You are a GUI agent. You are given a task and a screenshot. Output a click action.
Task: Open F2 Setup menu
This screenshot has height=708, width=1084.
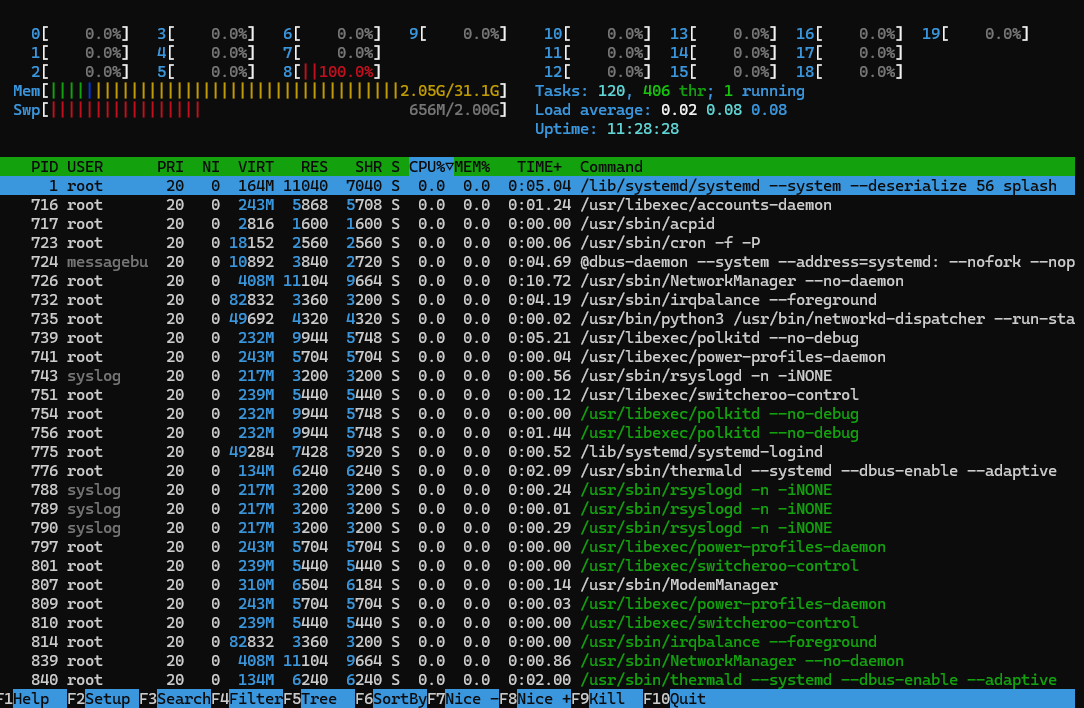point(98,698)
